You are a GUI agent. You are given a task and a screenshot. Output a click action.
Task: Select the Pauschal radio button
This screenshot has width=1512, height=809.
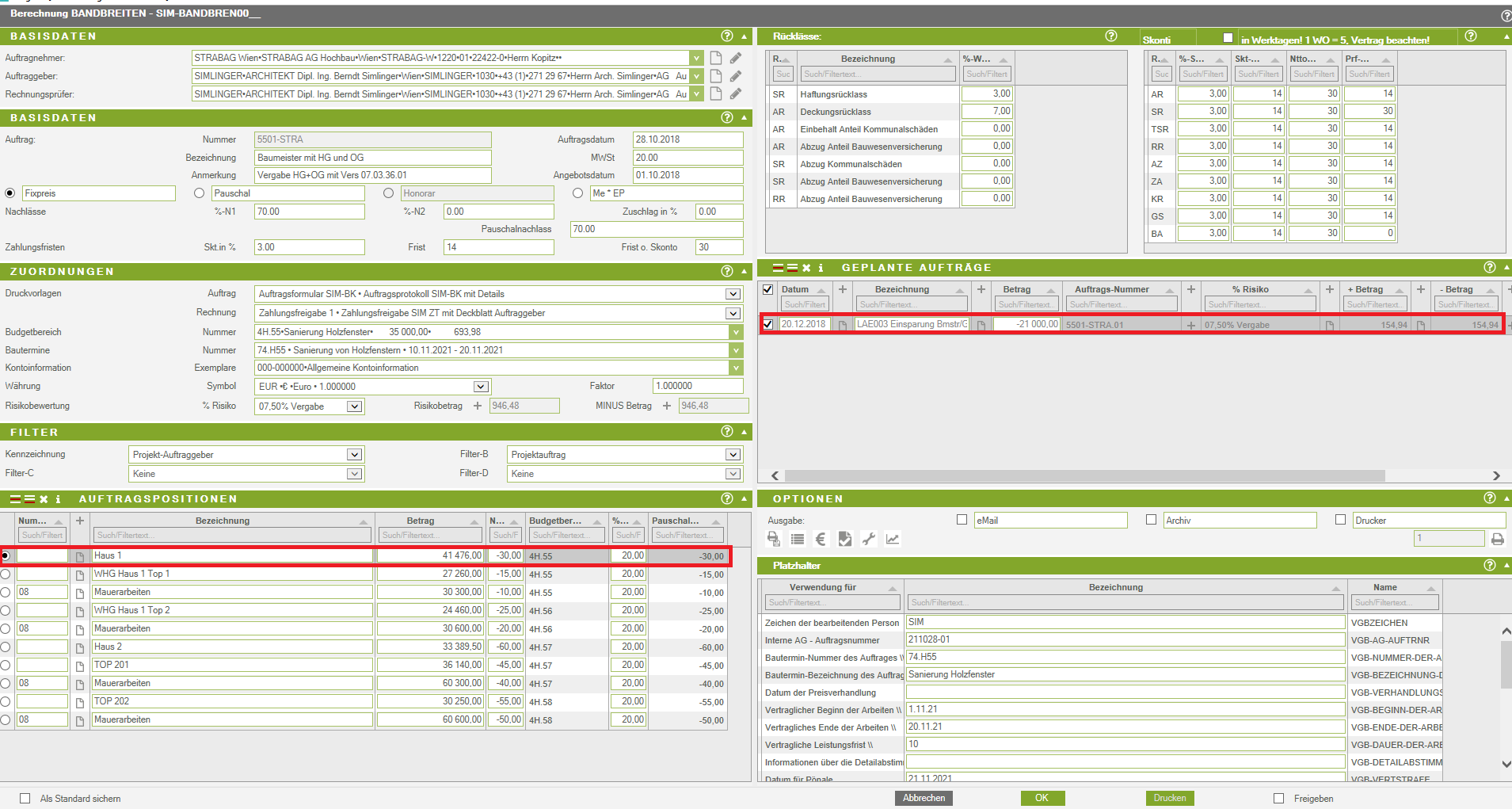[200, 193]
